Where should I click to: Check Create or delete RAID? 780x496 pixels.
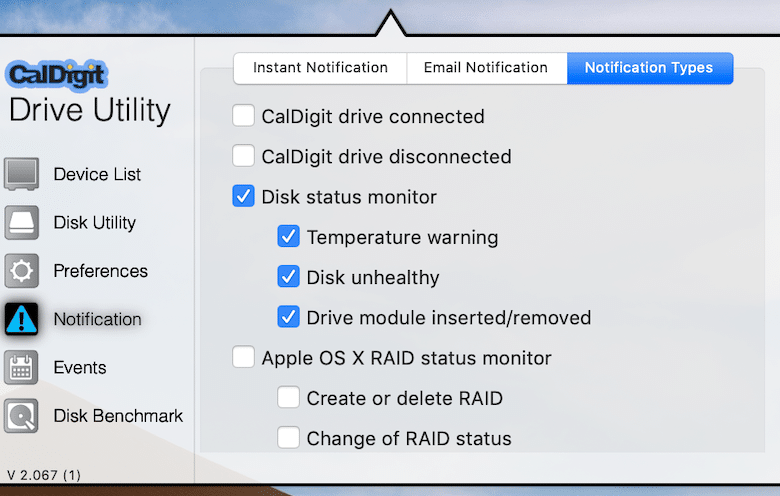tap(289, 398)
